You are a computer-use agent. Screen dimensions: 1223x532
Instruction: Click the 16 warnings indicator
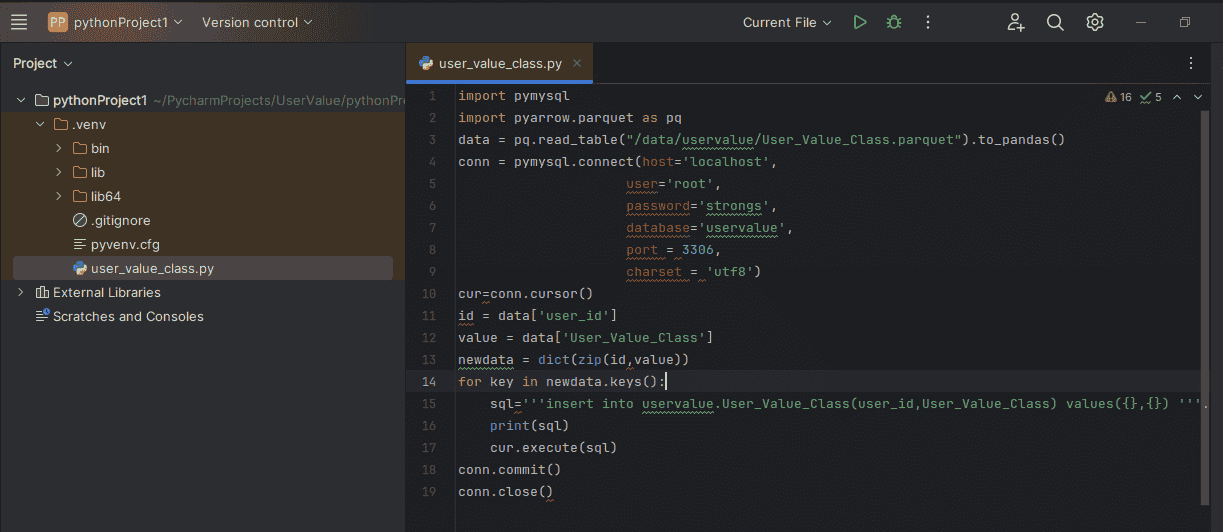click(x=1118, y=97)
